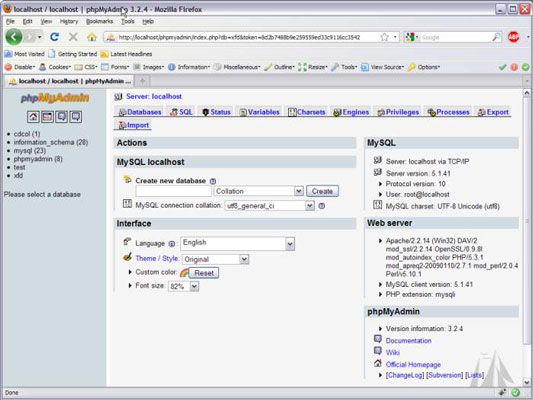Open the Documentation link
Viewport: 533px width, 400px height.
[x=408, y=341]
